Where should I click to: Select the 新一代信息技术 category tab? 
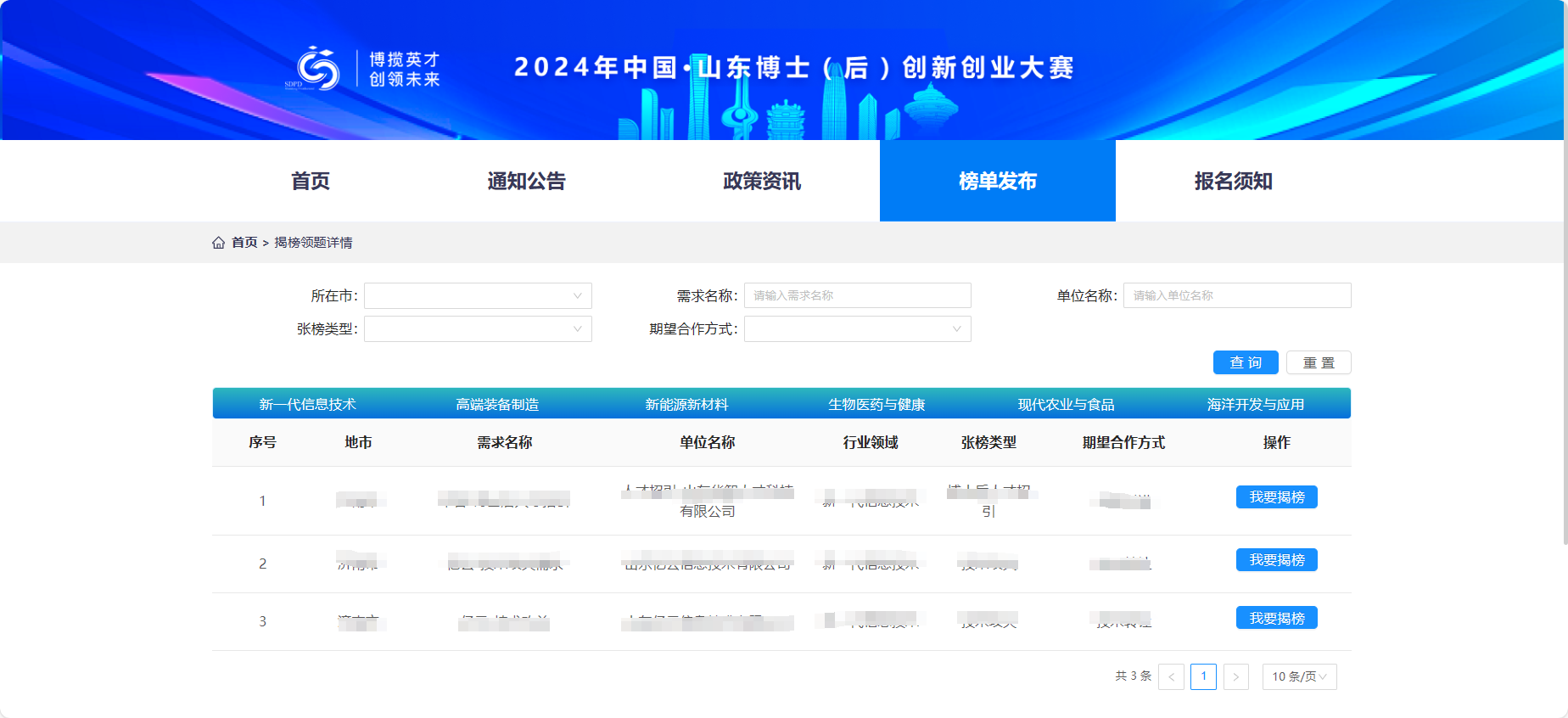point(307,404)
